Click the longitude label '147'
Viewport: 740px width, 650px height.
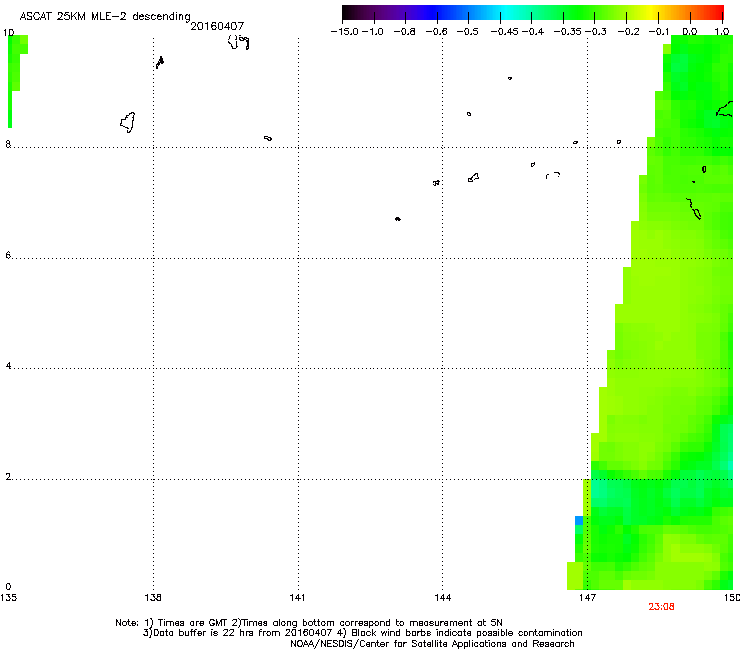click(x=587, y=598)
